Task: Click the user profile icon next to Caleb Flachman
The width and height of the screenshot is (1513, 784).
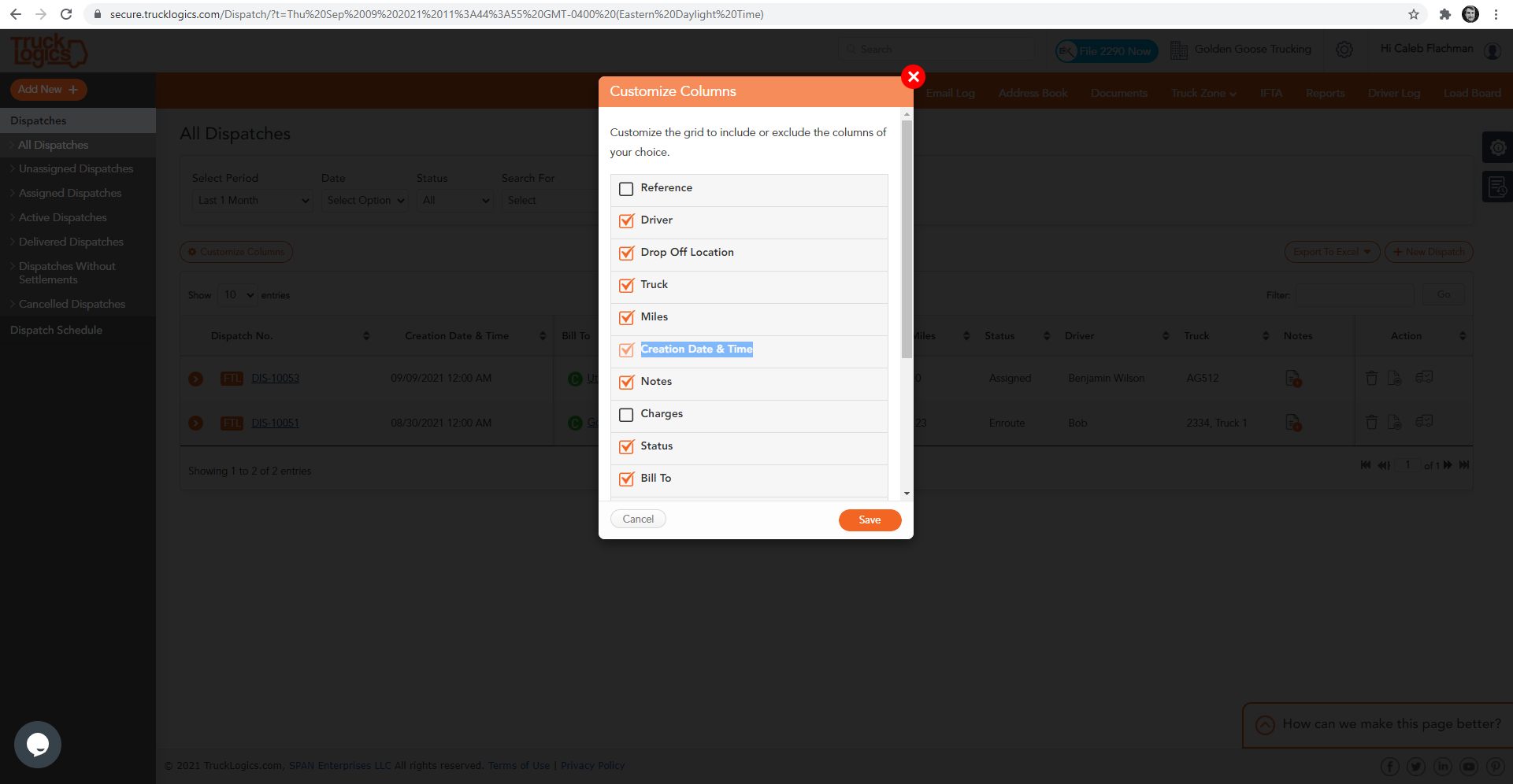Action: 1493,50
